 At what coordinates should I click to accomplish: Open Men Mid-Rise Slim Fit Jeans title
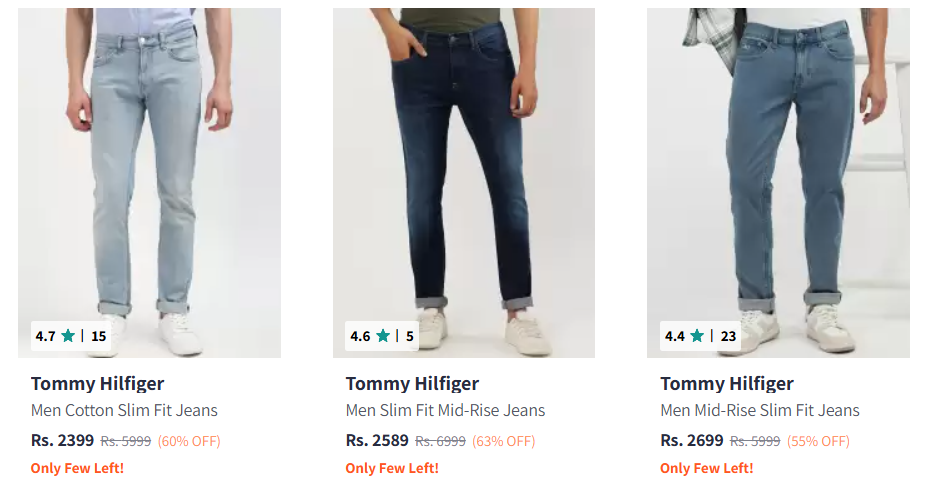click(x=759, y=410)
